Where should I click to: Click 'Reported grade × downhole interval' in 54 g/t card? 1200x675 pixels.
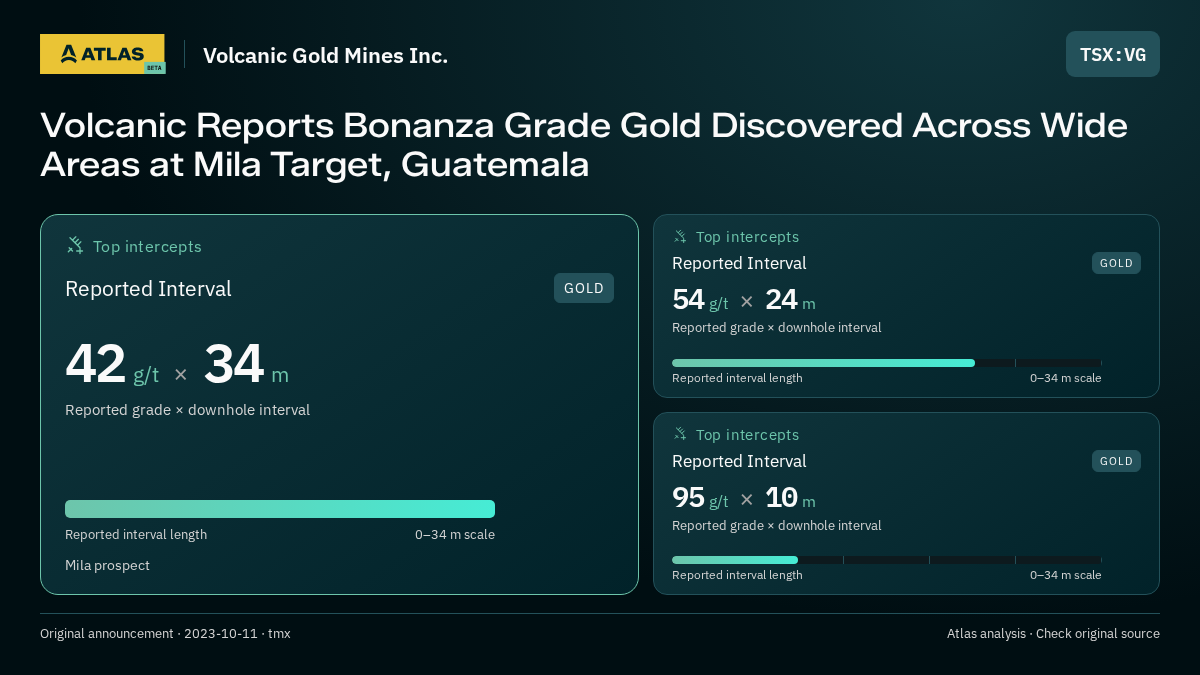click(x=776, y=328)
